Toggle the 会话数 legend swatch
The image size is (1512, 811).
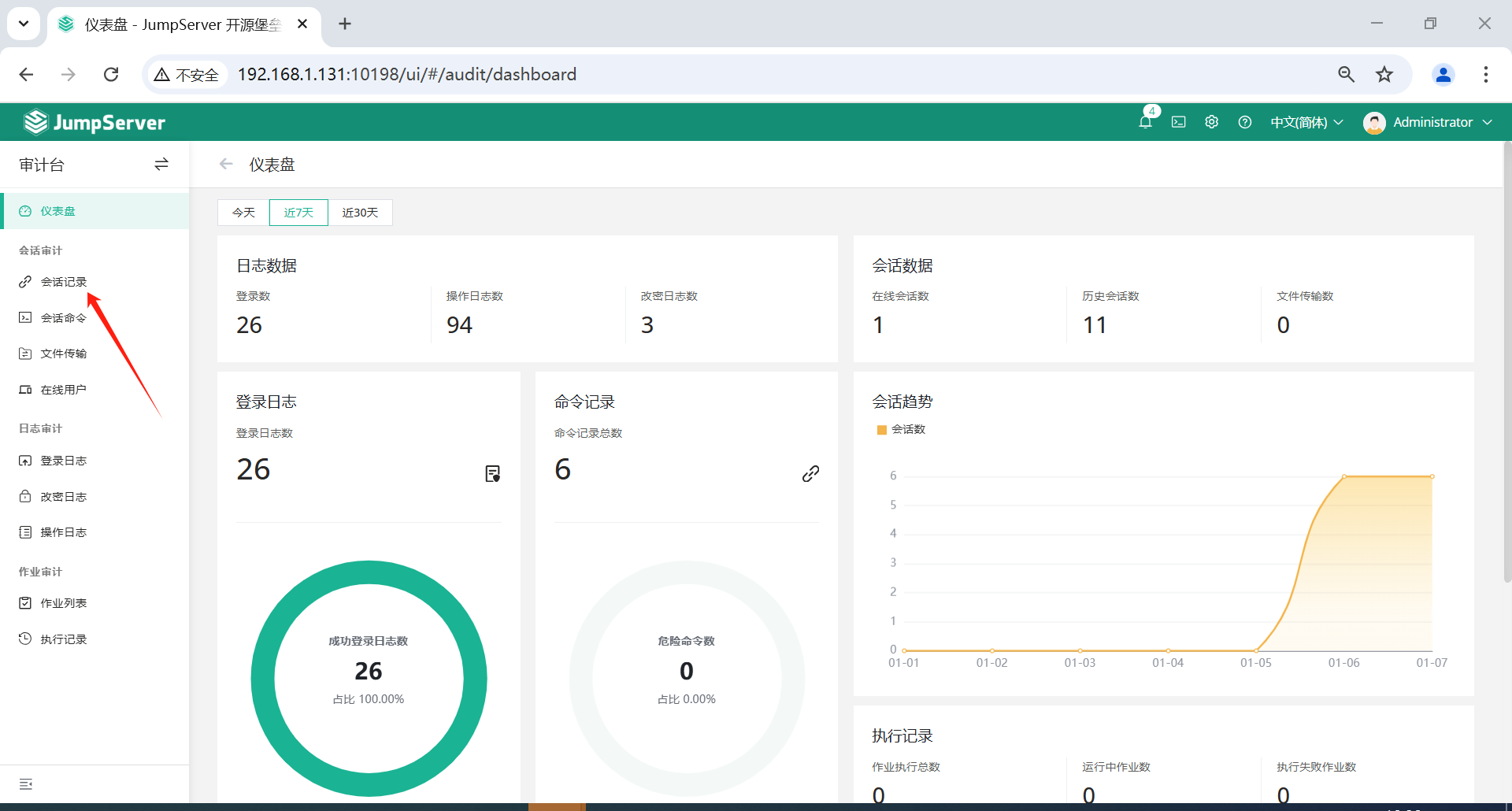pyautogui.click(x=882, y=430)
